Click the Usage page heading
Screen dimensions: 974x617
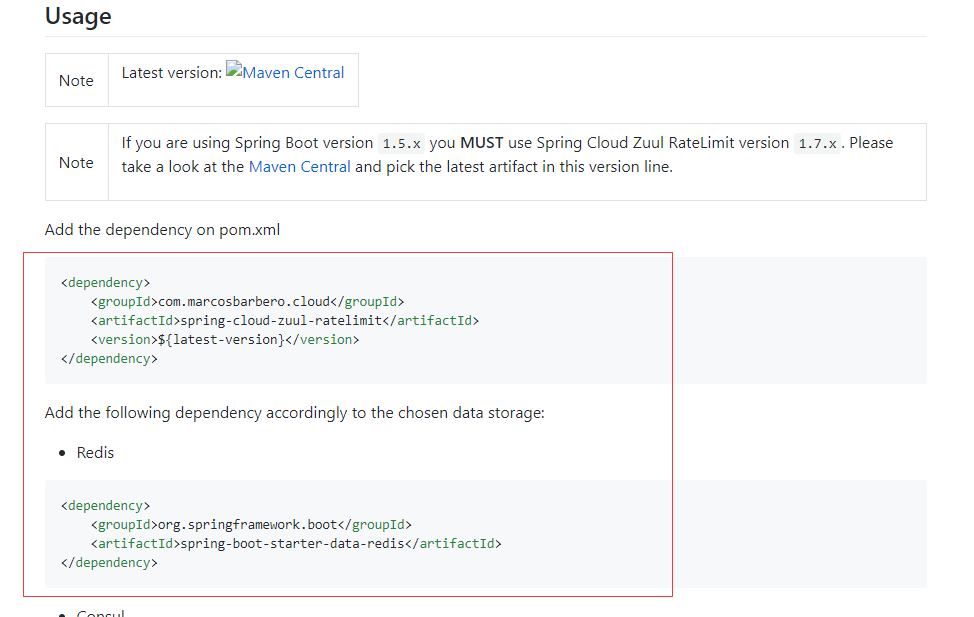(x=78, y=17)
